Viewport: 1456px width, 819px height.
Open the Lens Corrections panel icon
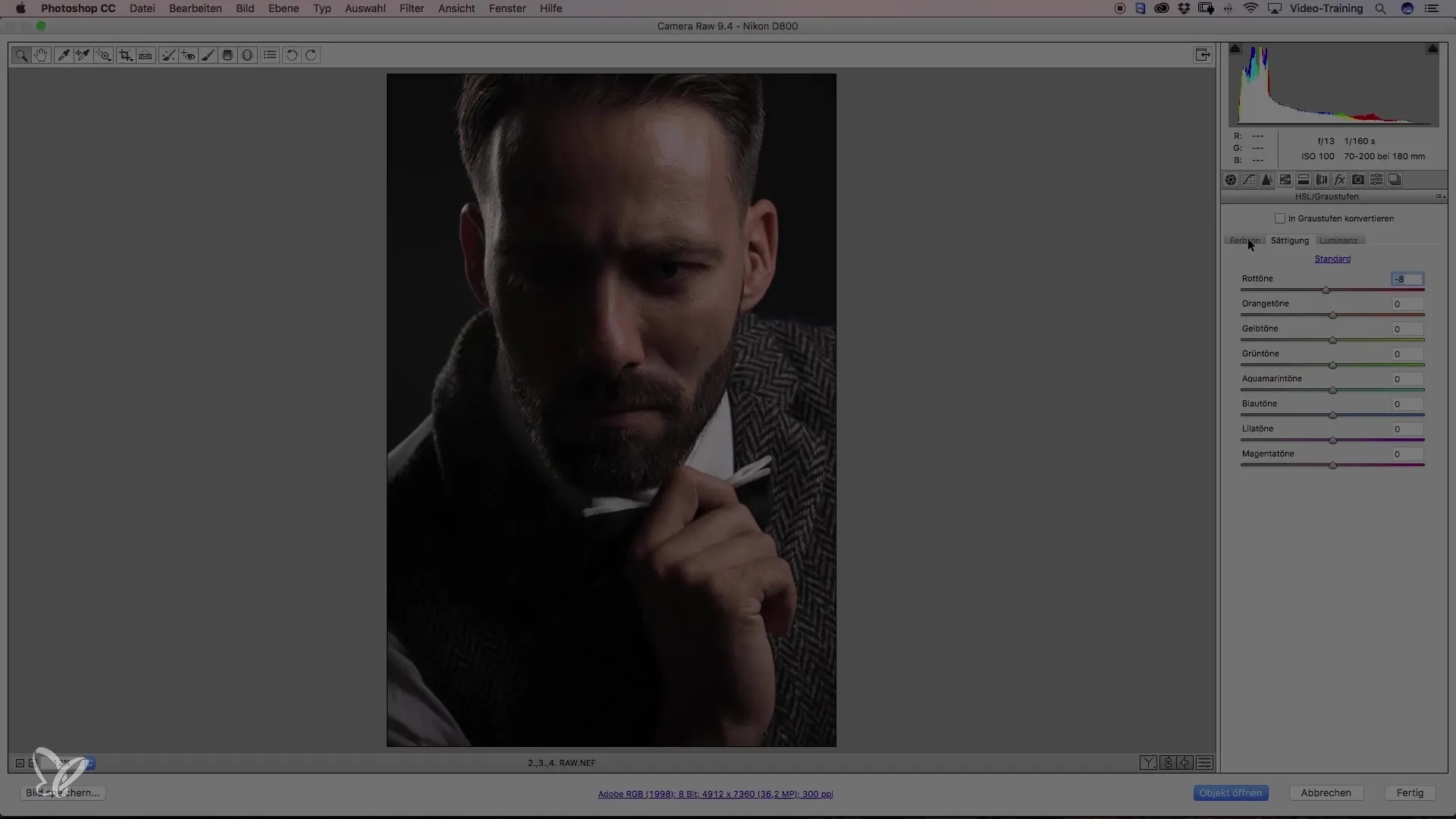tap(1322, 180)
